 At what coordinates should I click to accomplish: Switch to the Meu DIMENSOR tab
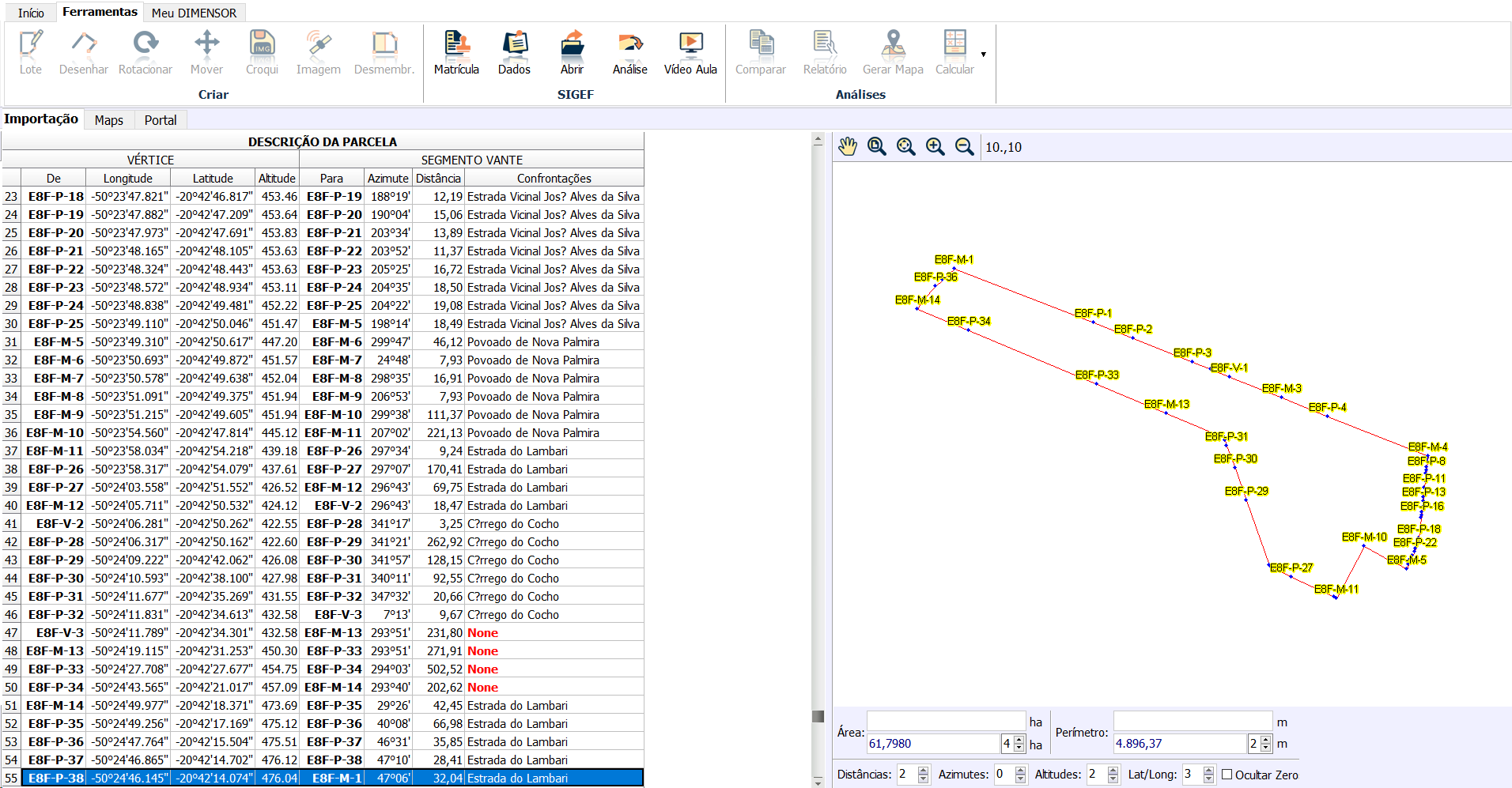(194, 13)
